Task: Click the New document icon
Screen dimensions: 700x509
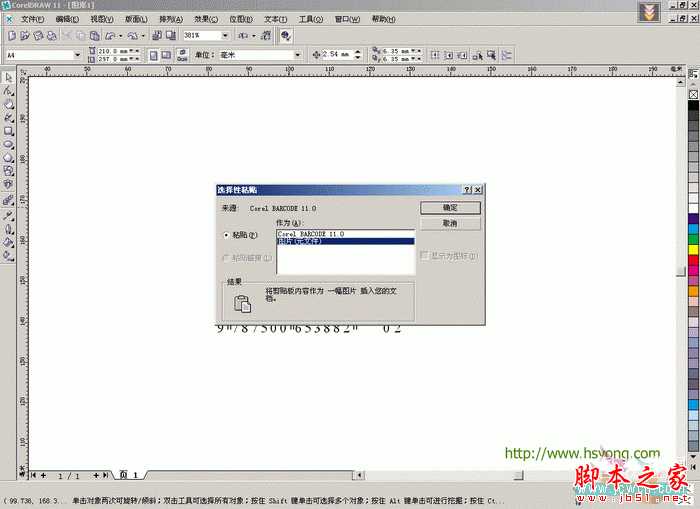Action: point(12,35)
